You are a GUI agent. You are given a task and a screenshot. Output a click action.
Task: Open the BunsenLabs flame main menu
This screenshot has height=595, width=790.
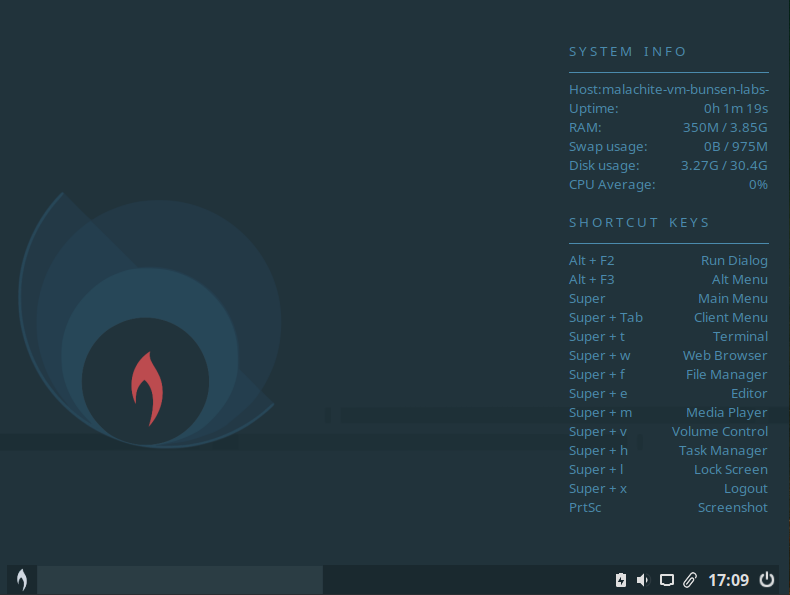(20, 579)
